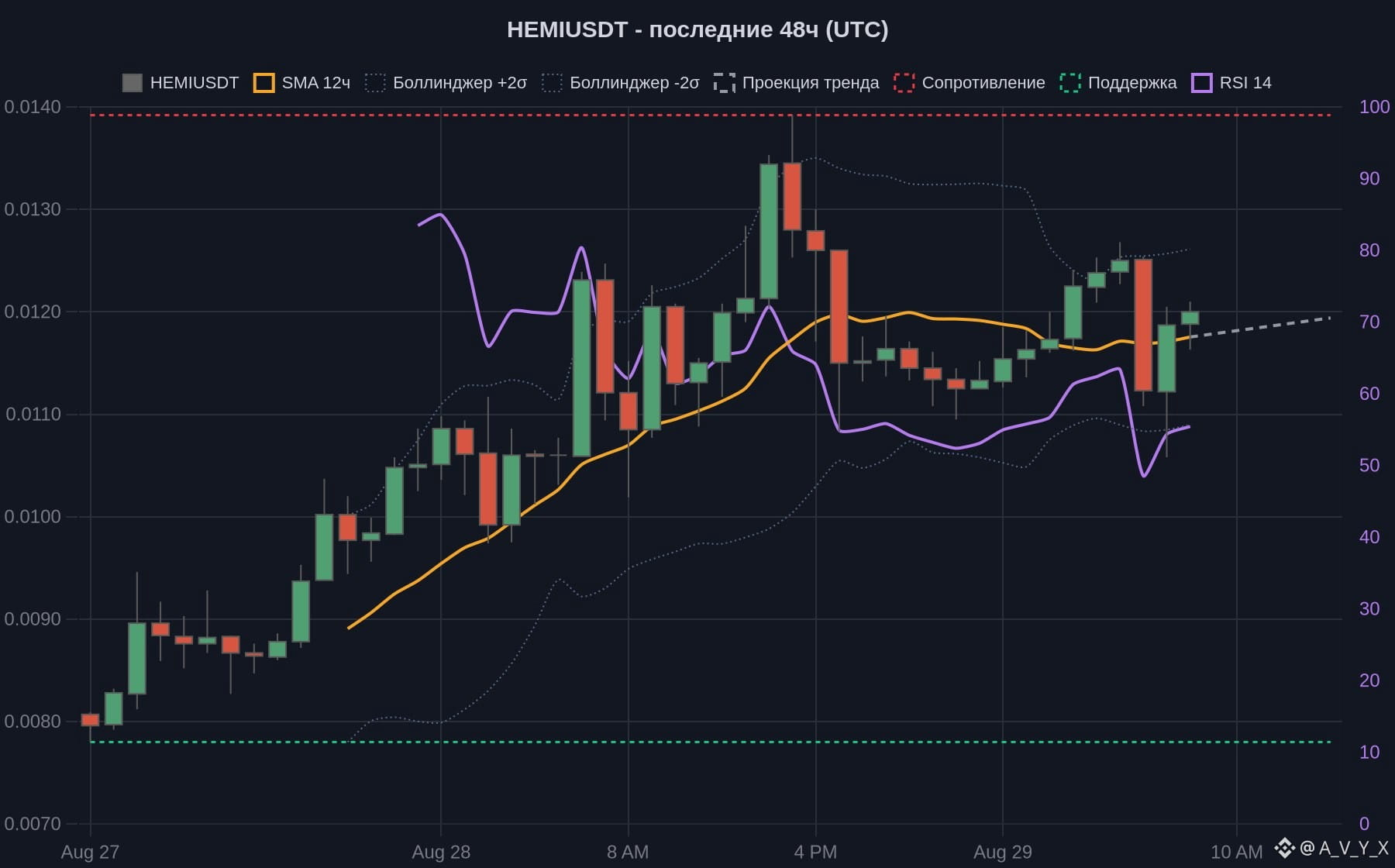Click the RSI axis value 90
The width and height of the screenshot is (1395, 868).
pyautogui.click(x=1369, y=178)
